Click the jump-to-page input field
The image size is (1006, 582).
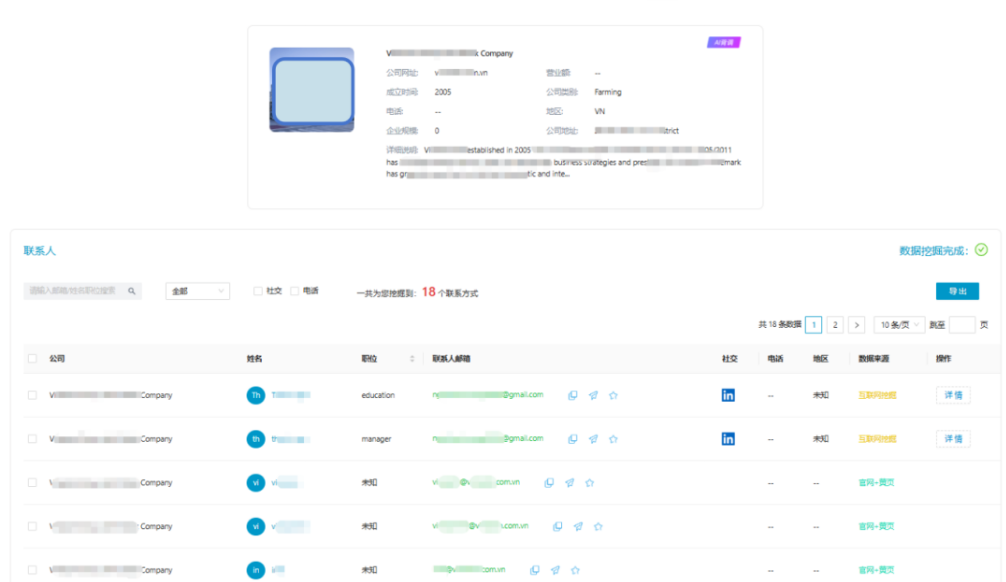pos(961,325)
